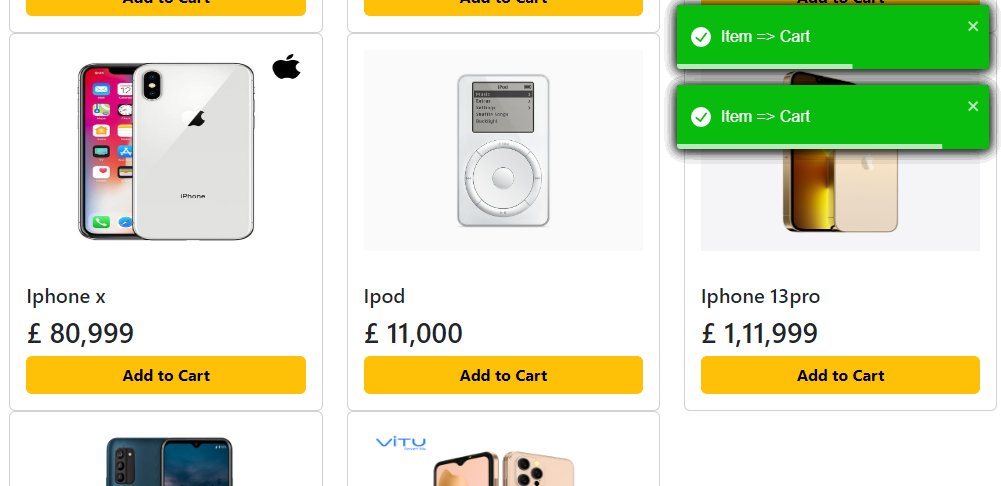1001x486 pixels.
Task: Dismiss the upper "Item => Cart" toast notification
Action: 973,26
